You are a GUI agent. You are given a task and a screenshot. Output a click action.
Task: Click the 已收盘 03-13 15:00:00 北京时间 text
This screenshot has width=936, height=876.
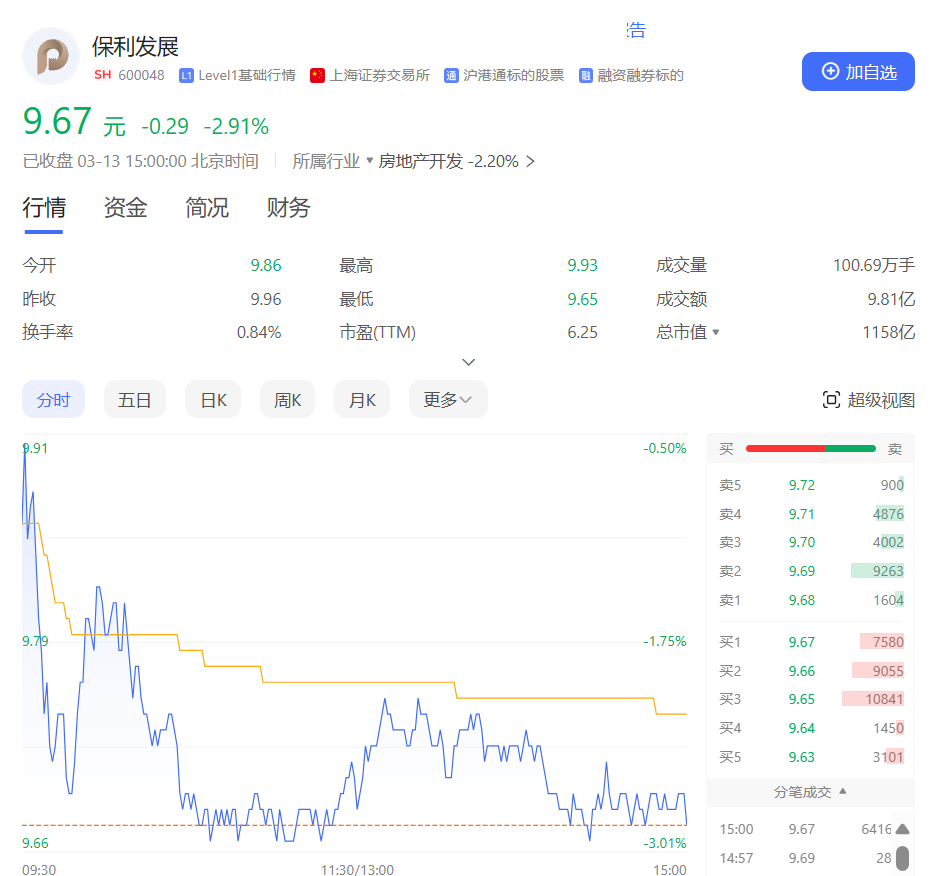[x=141, y=161]
